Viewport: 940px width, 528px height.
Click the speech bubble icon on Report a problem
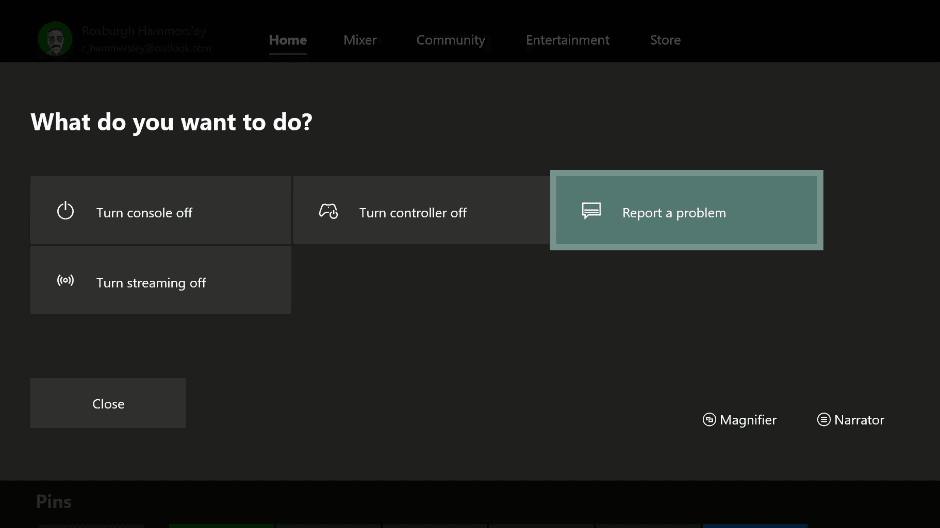[x=591, y=211]
